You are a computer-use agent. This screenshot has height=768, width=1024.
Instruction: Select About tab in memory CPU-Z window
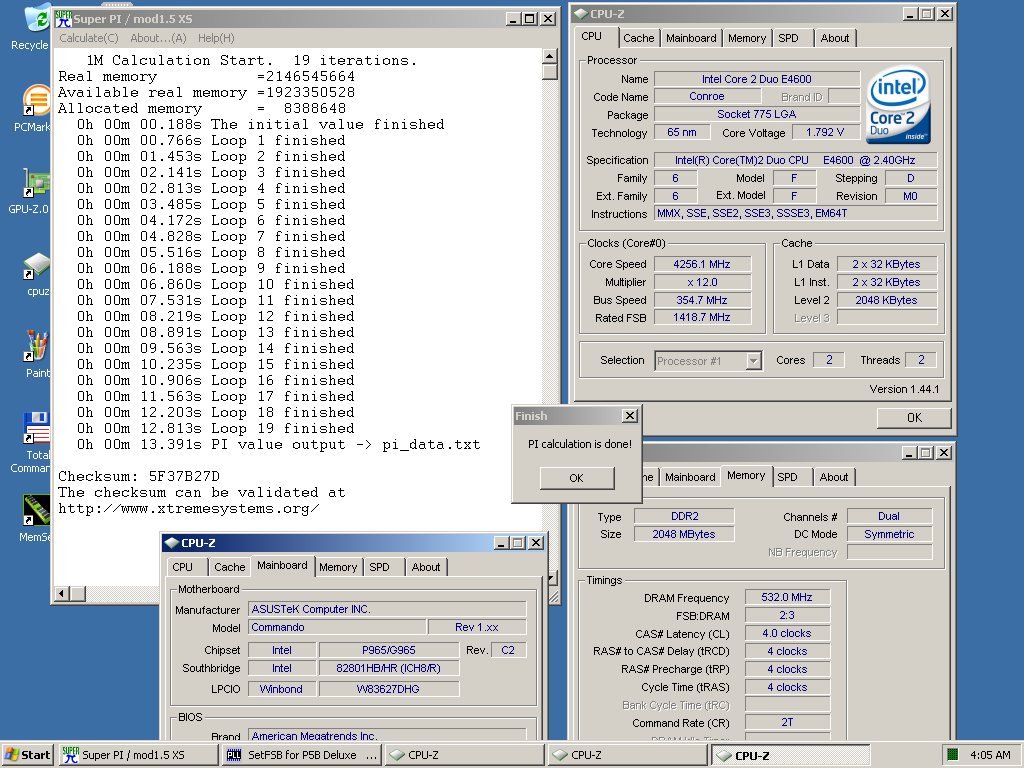tap(834, 477)
